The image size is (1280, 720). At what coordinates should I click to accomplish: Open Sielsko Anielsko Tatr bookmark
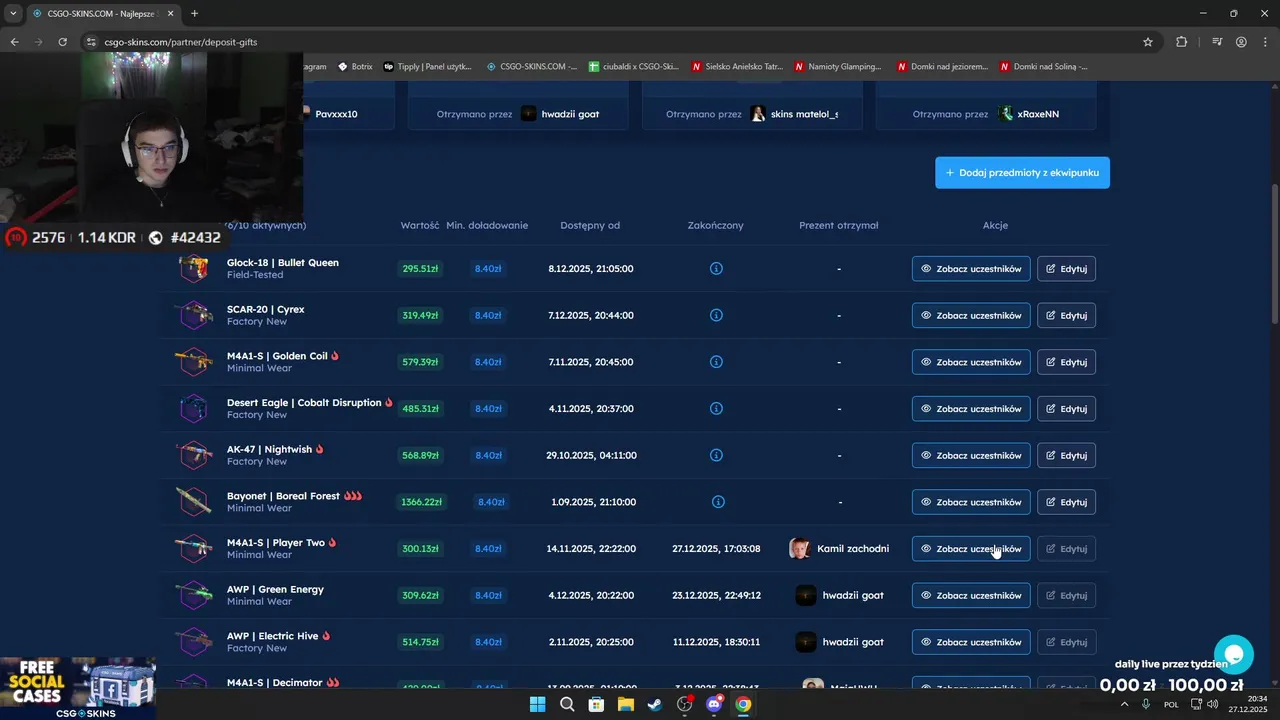pyautogui.click(x=737, y=66)
